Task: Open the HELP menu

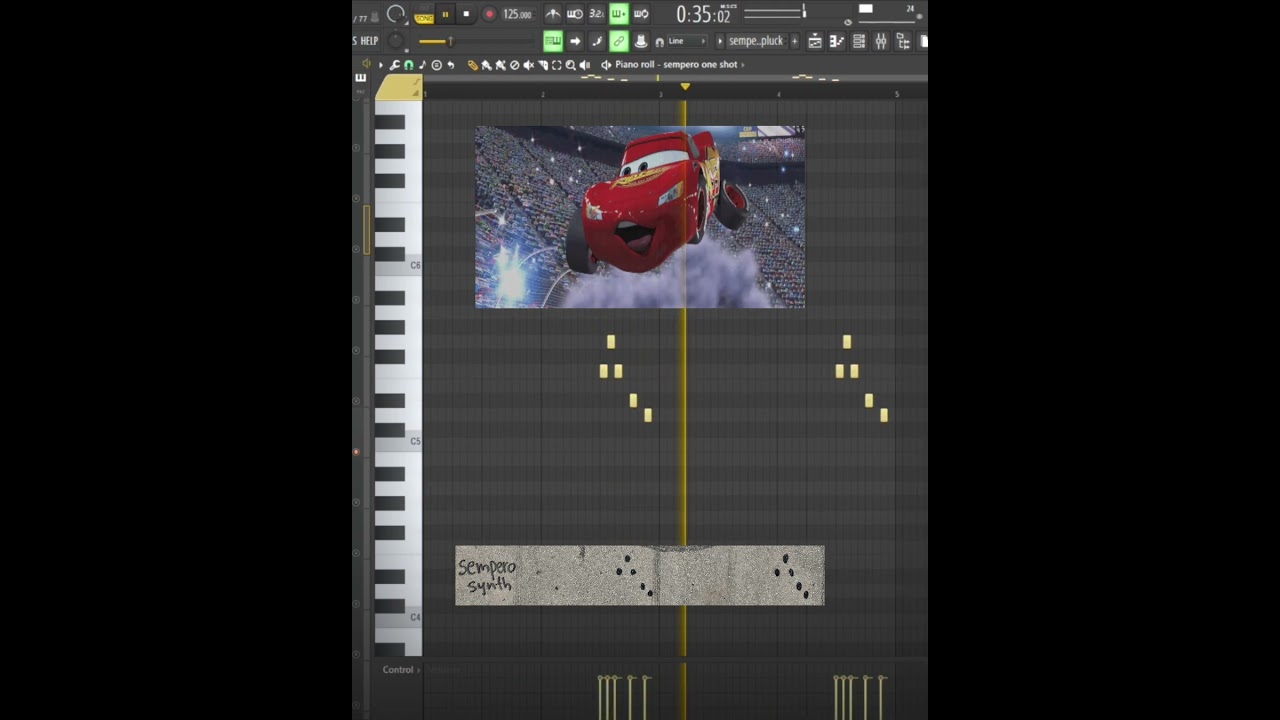Action: coord(369,41)
